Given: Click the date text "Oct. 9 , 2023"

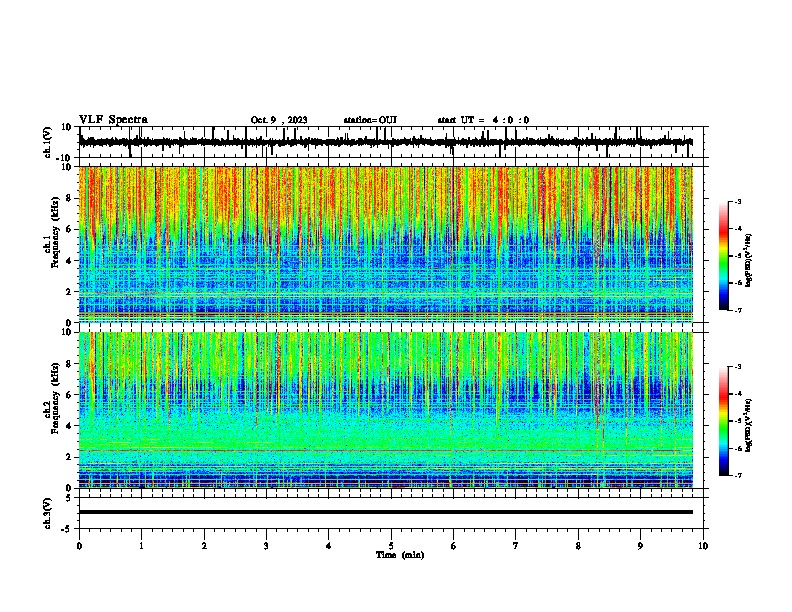Looking at the screenshot, I should [x=279, y=120].
